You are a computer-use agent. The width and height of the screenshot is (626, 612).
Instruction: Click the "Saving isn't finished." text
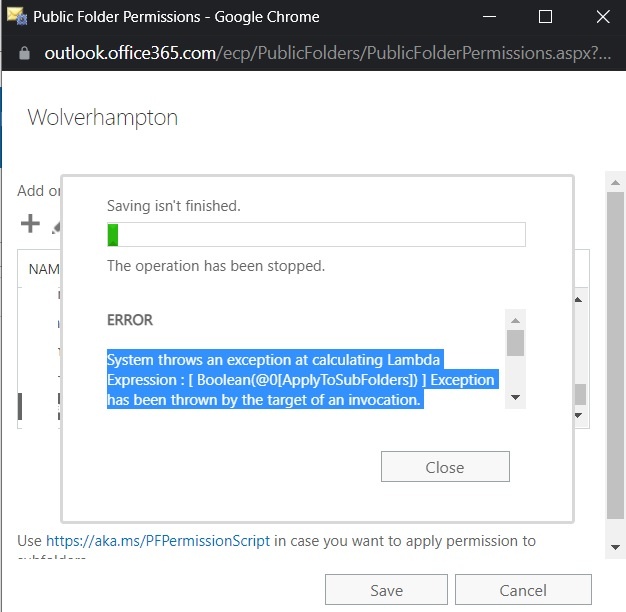point(174,206)
